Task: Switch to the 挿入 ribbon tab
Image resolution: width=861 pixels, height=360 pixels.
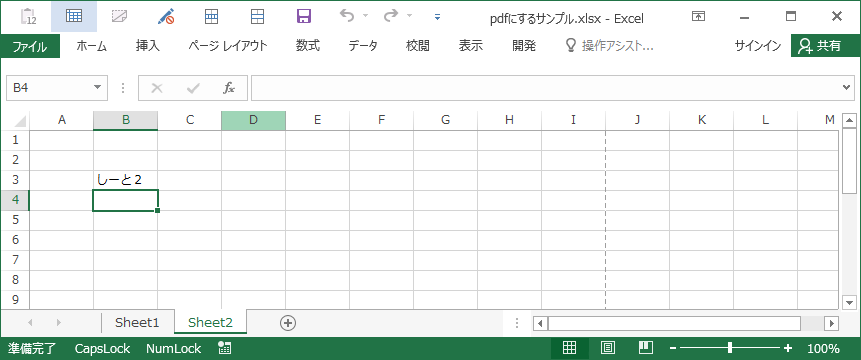Action: (x=148, y=46)
